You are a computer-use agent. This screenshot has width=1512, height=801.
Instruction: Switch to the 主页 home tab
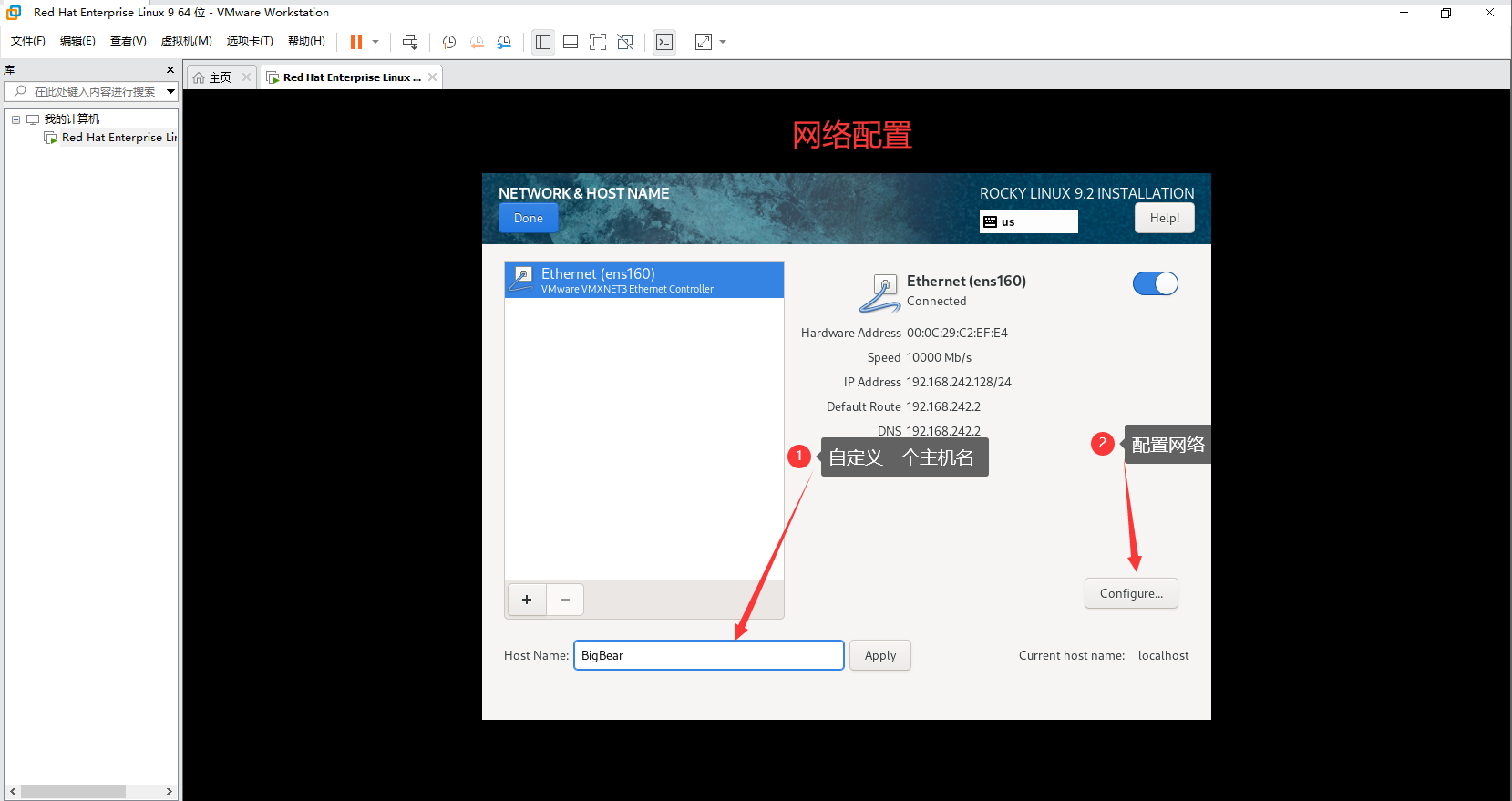click(x=221, y=77)
